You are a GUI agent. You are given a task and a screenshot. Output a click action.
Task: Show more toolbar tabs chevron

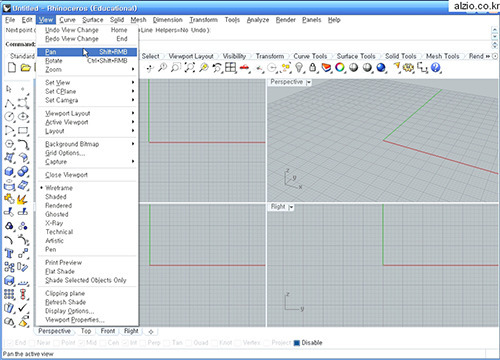point(488,56)
